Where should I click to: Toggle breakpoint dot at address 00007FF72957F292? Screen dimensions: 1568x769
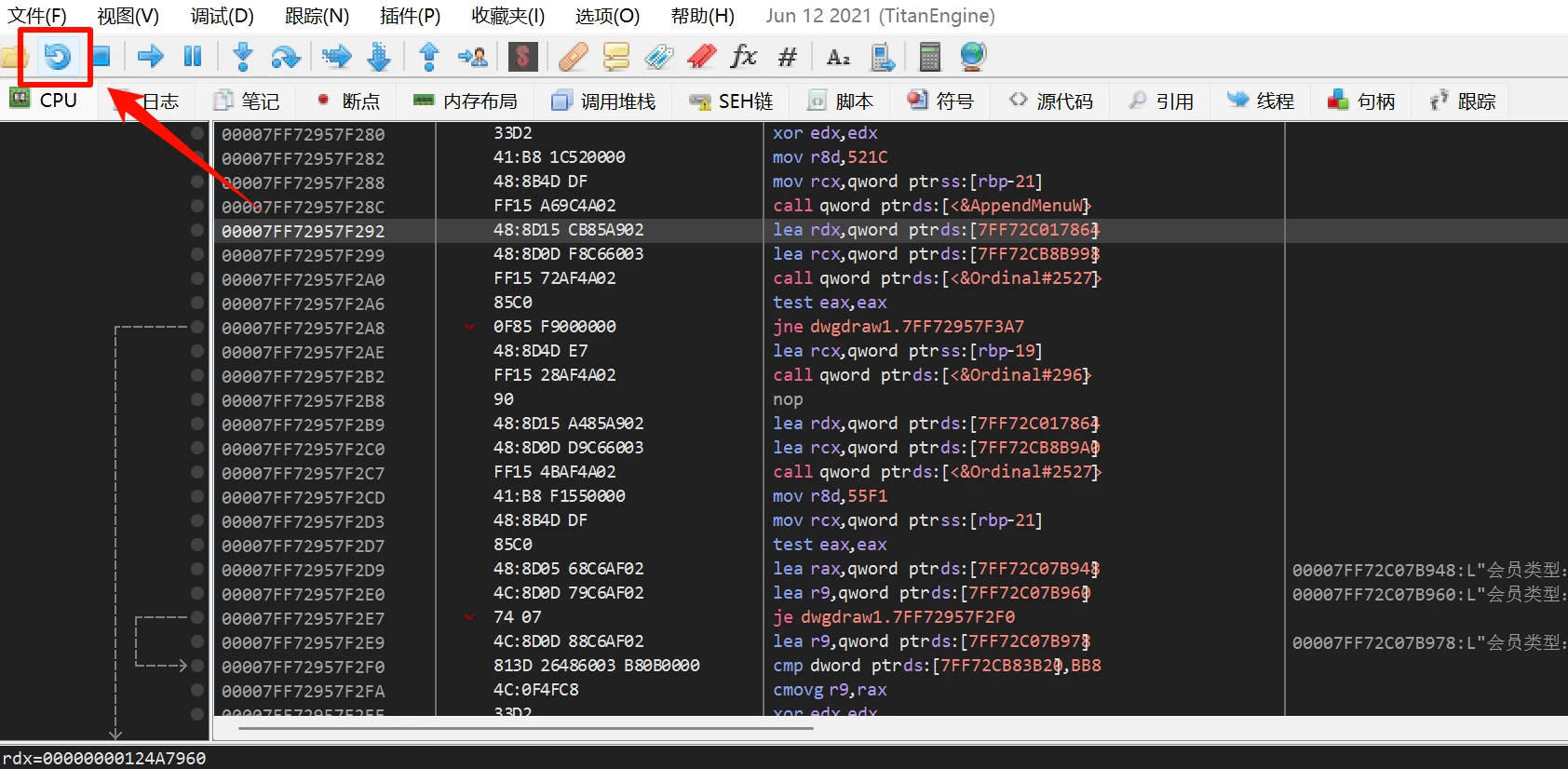pyautogui.click(x=197, y=230)
